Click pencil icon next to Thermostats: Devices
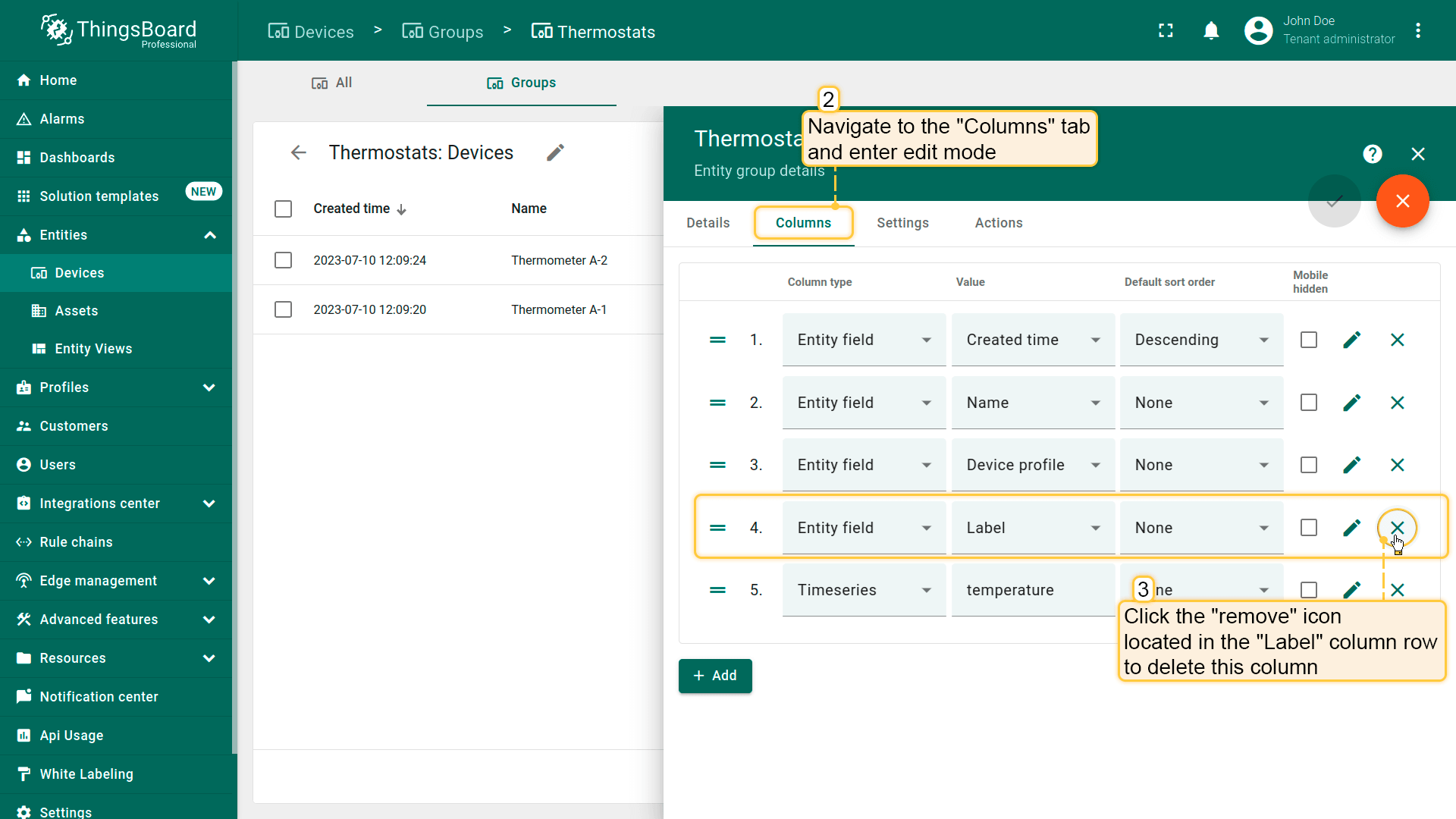The image size is (1456, 819). [x=555, y=152]
